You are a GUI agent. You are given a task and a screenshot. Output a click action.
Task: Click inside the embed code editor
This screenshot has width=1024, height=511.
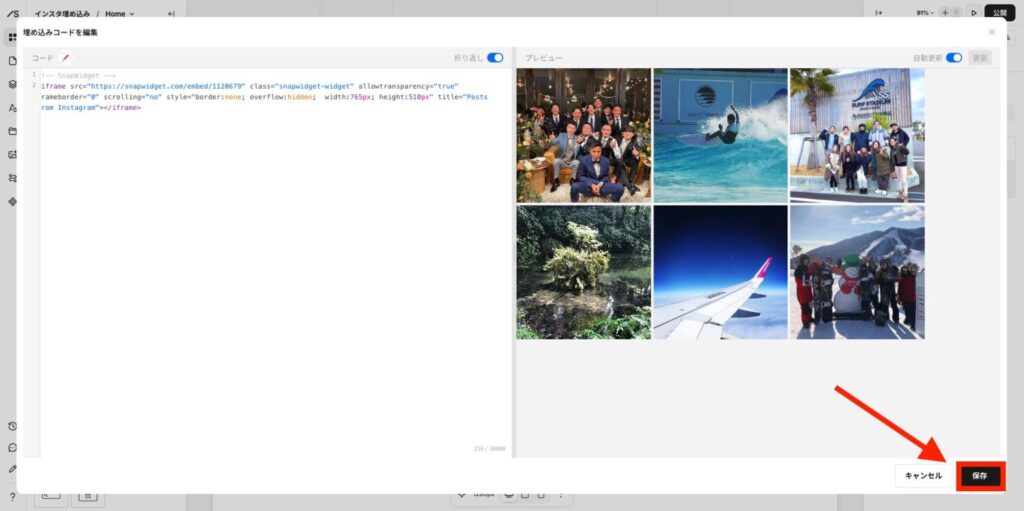(x=274, y=261)
